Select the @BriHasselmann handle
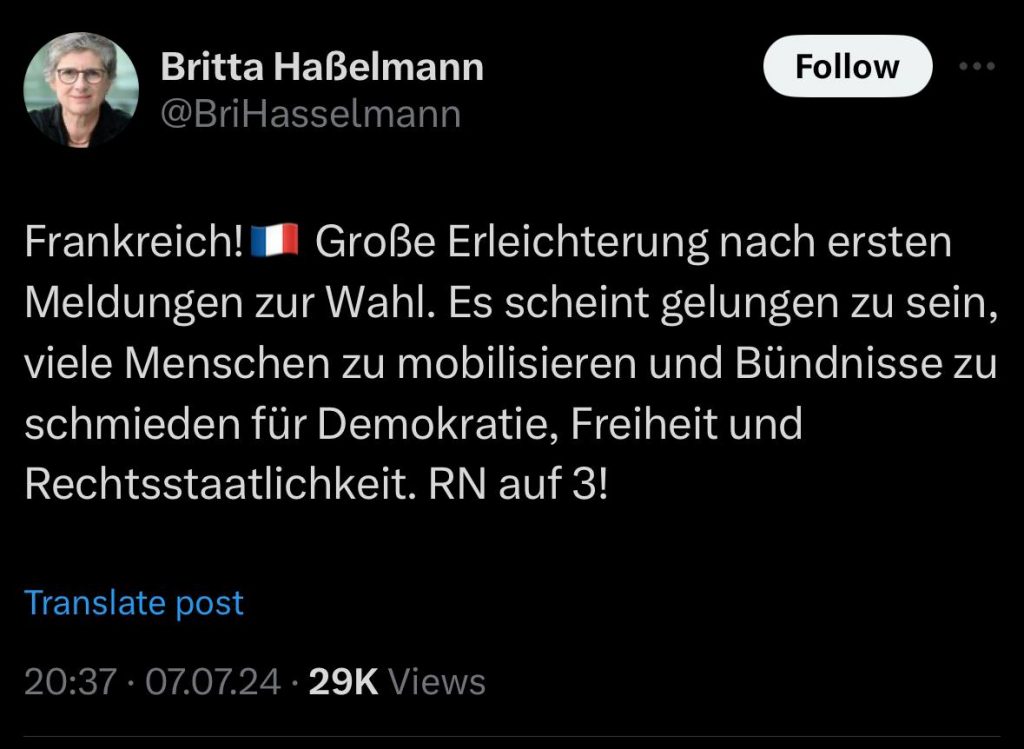1024x749 pixels. coord(311,114)
